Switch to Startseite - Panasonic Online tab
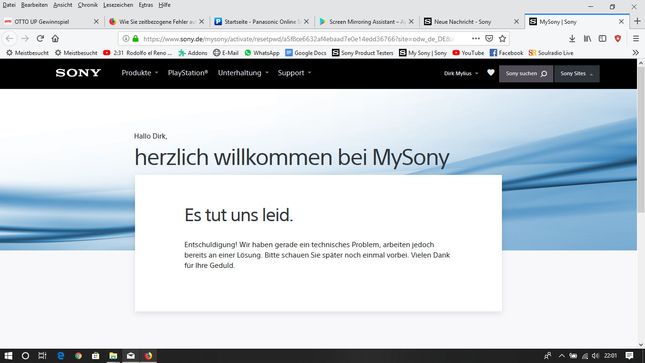645x363 pixels. coord(261,21)
